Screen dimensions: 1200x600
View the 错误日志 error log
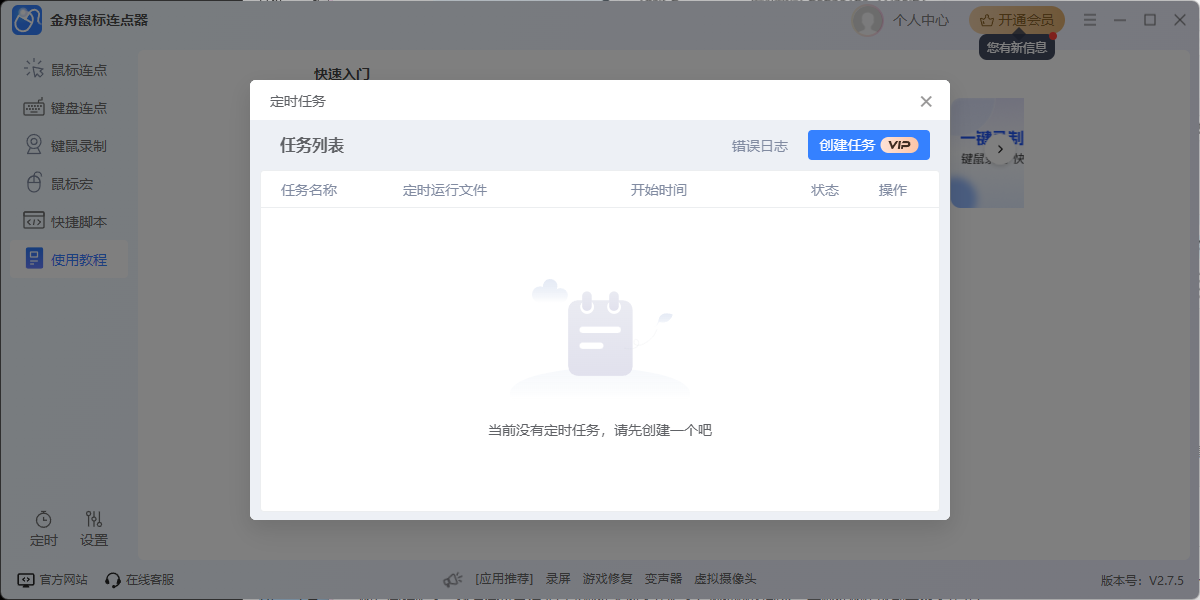pyautogui.click(x=760, y=144)
